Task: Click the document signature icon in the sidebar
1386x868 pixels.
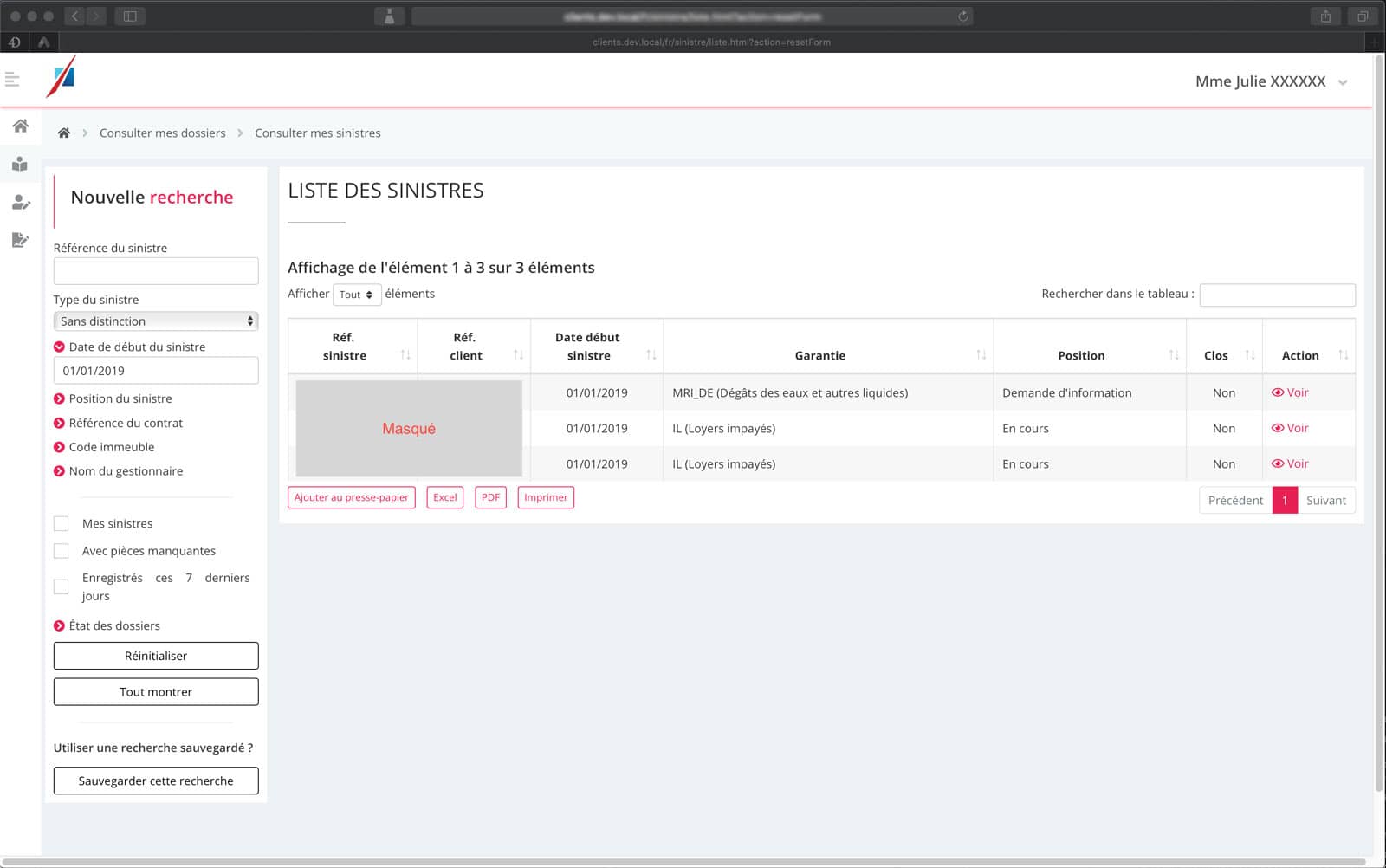Action: (x=19, y=241)
